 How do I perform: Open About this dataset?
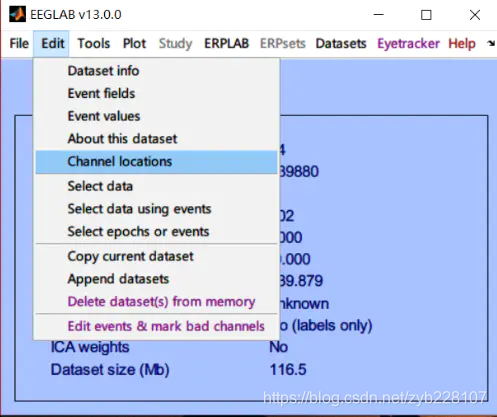point(156,139)
